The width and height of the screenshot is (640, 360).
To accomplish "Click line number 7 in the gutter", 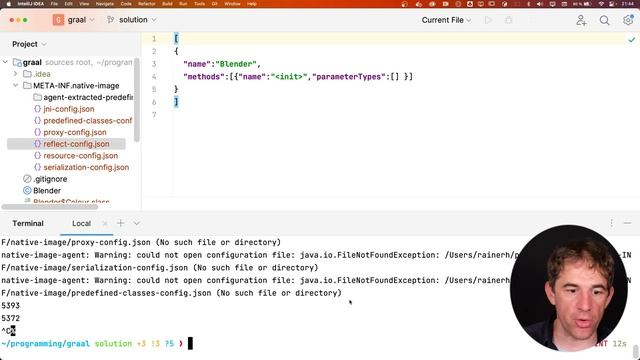I will tap(154, 115).
